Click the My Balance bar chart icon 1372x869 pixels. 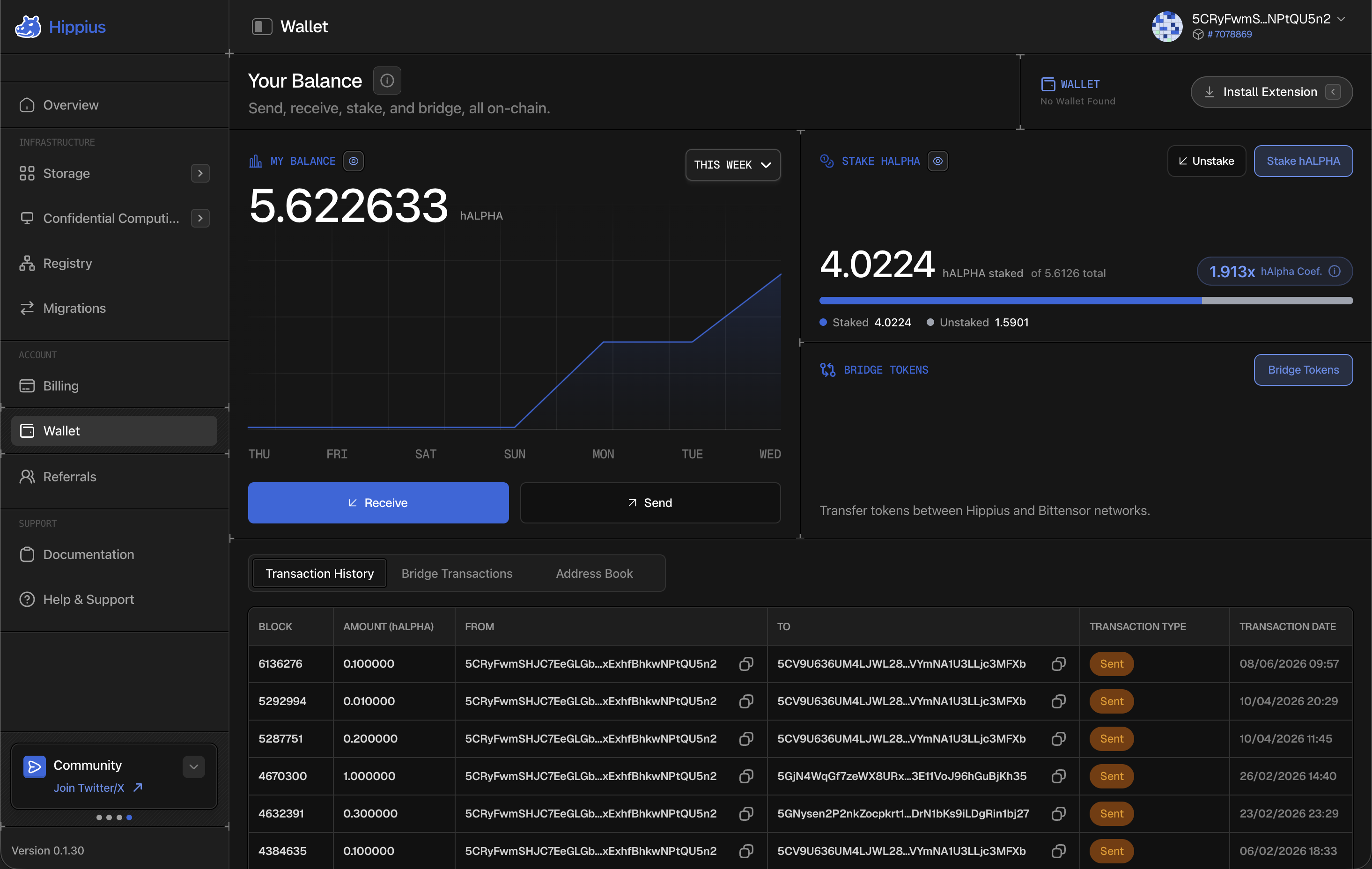click(255, 161)
